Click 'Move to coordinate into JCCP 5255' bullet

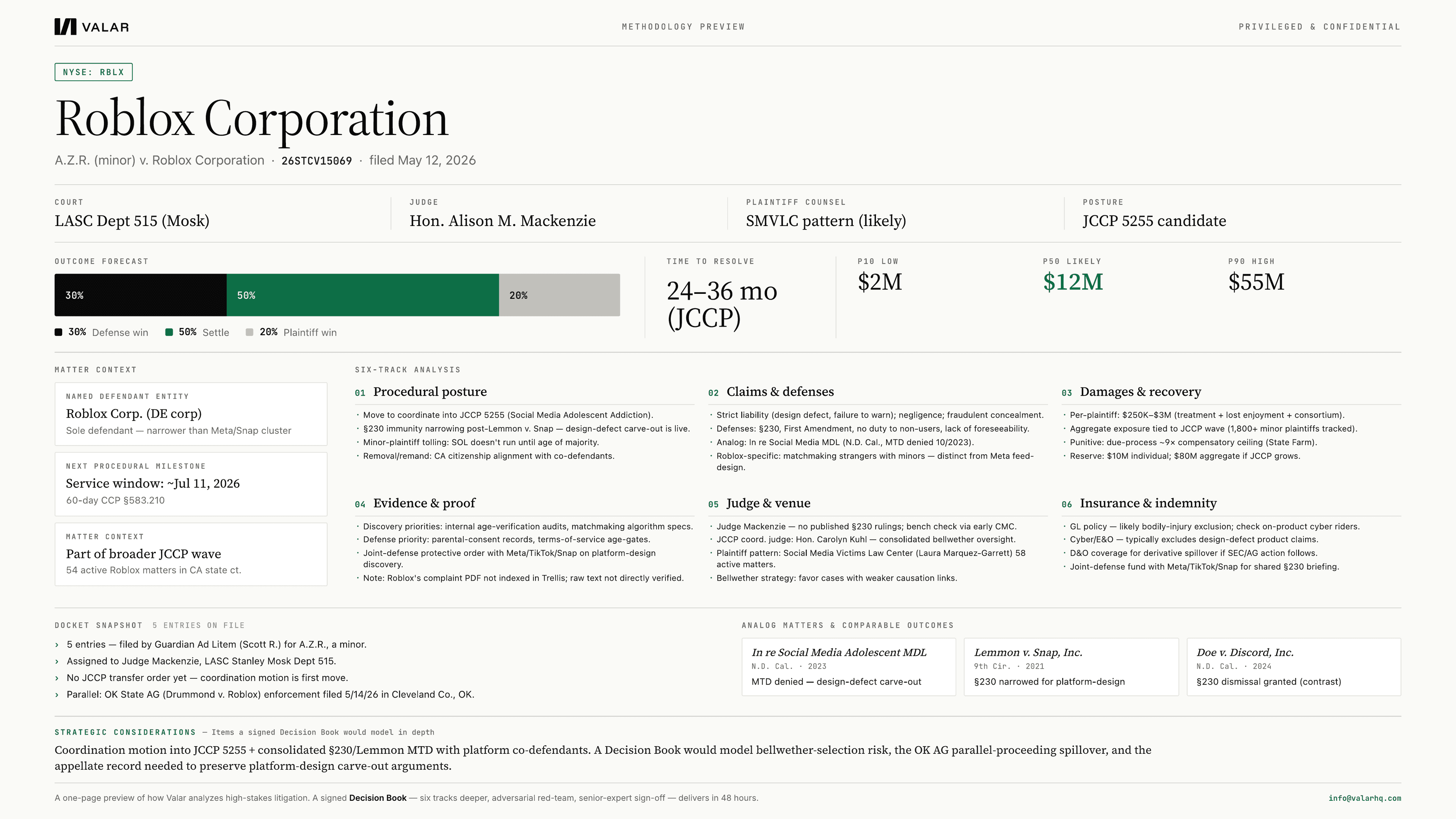click(508, 415)
